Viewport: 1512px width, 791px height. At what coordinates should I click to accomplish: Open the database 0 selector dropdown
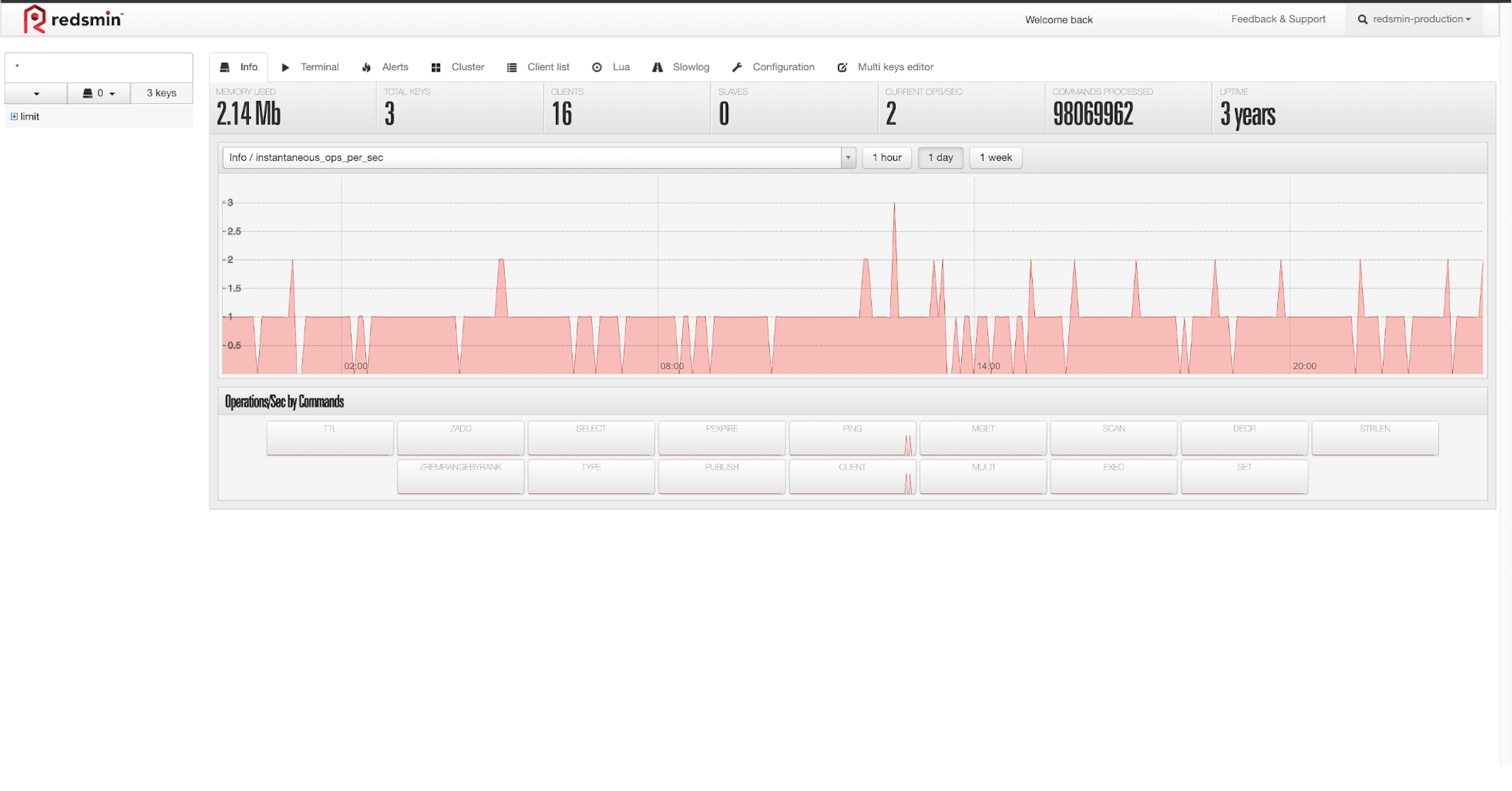(99, 93)
